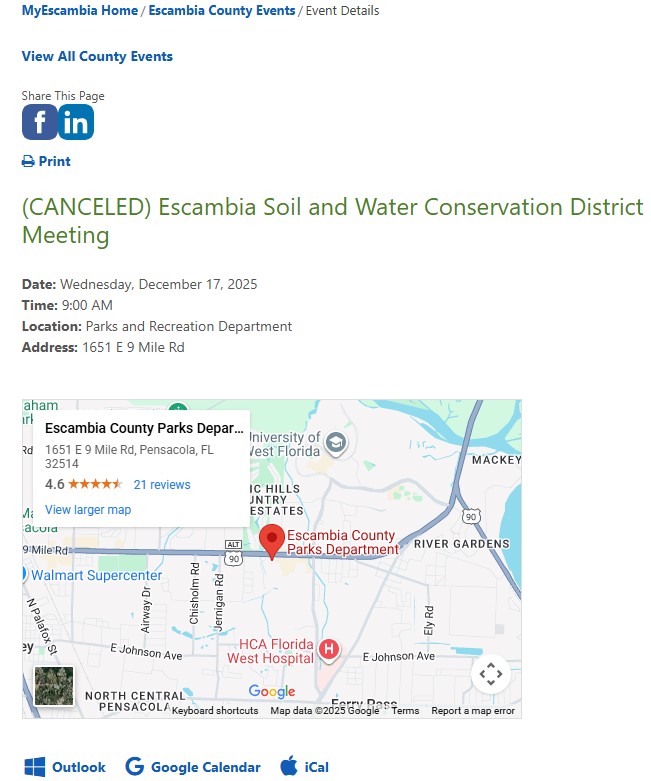Open map Terms link
651x781 pixels.
point(405,711)
